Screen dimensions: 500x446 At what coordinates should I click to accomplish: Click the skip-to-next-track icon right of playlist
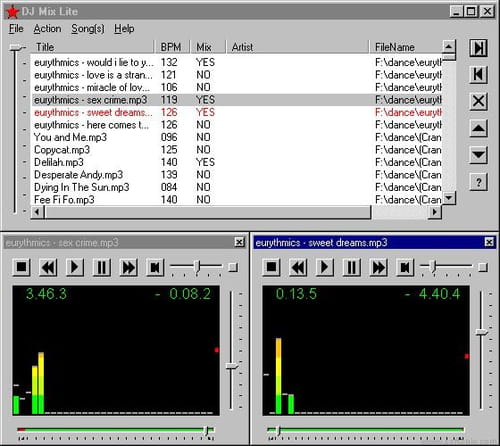pyautogui.click(x=478, y=48)
